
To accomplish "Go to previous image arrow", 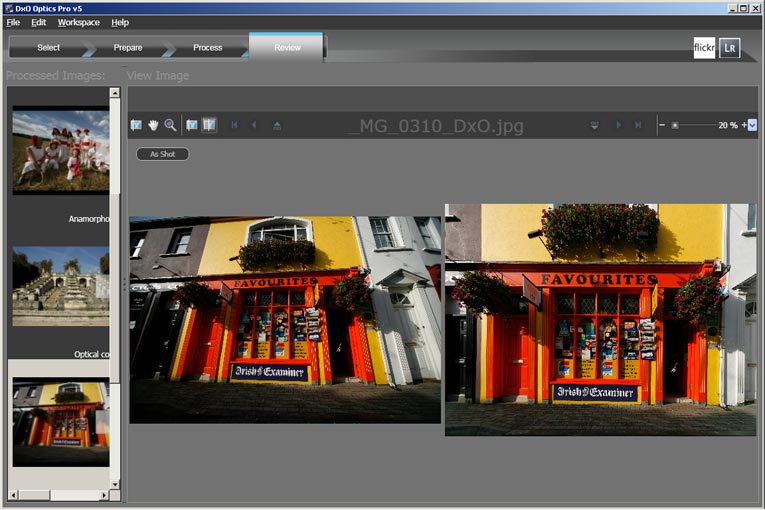I will point(253,125).
